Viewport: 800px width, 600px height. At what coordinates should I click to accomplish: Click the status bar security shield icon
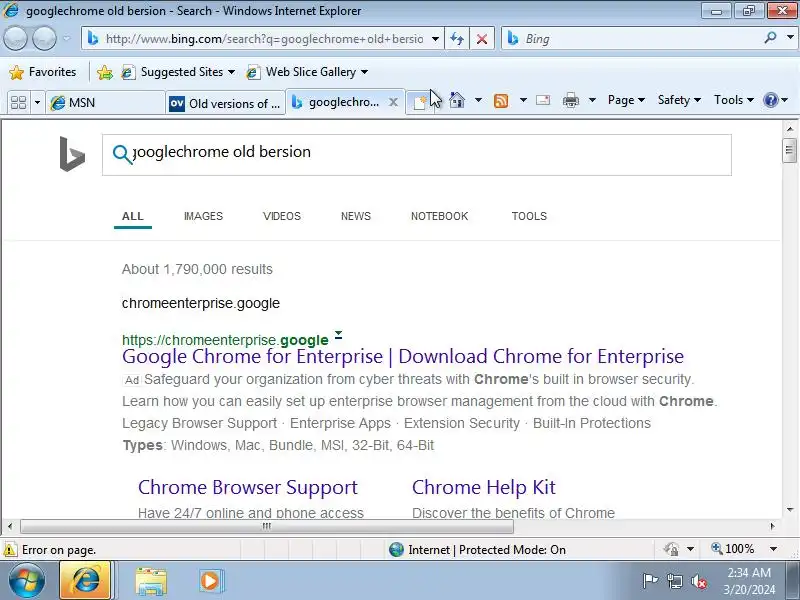[x=671, y=549]
